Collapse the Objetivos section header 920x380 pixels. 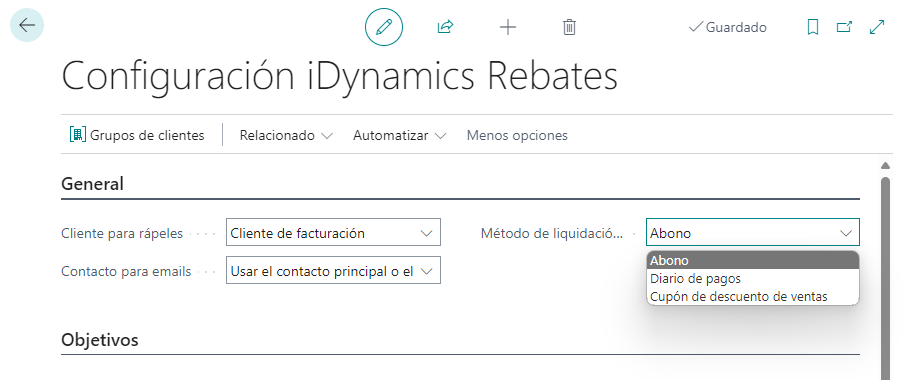point(100,340)
